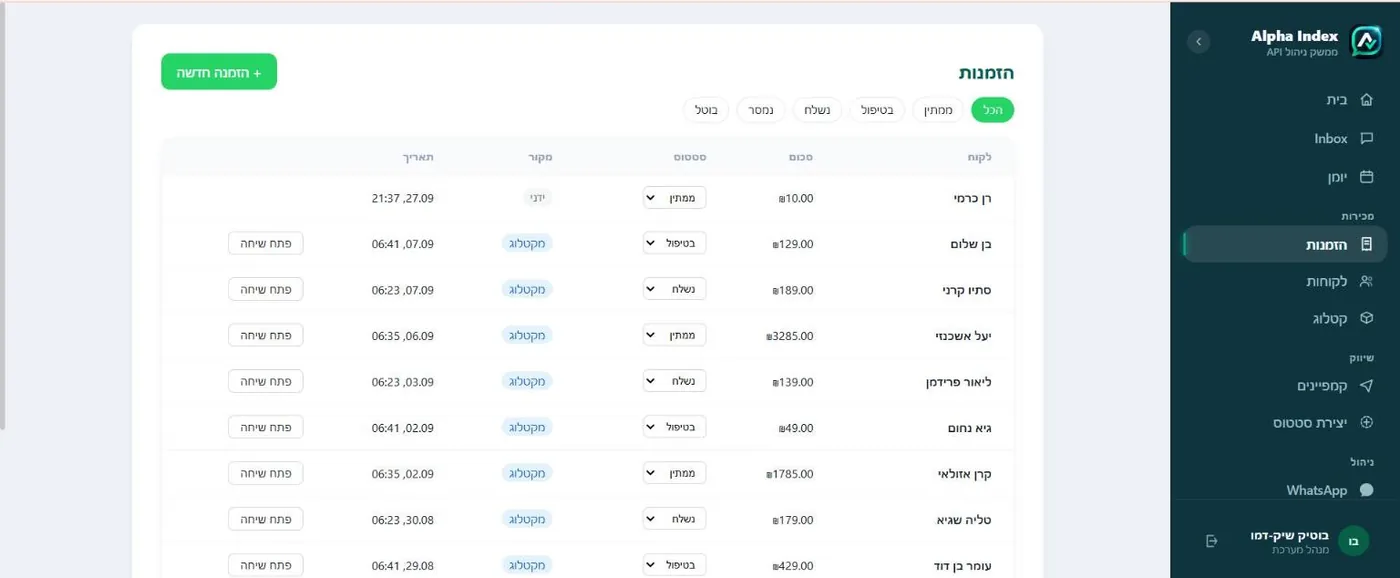The width and height of the screenshot is (1400, 578).
Task: Expand status dropdown for טליה שגיא
Action: tap(674, 520)
